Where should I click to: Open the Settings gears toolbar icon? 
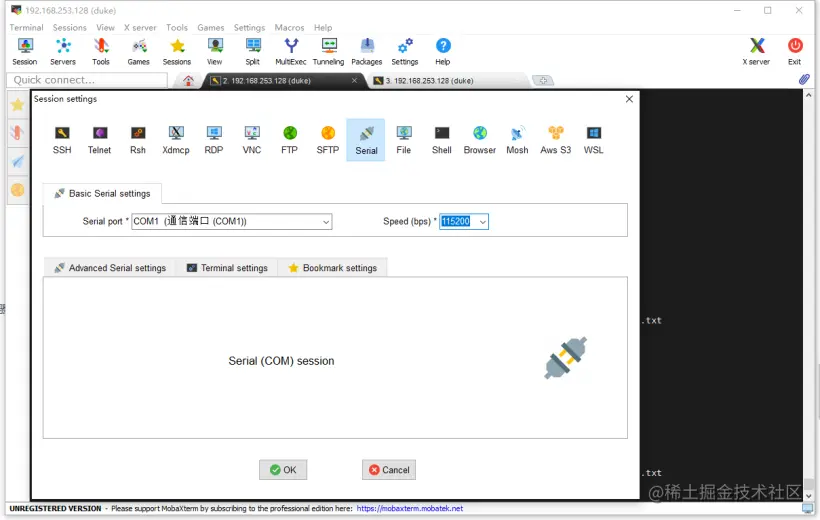pyautogui.click(x=405, y=52)
